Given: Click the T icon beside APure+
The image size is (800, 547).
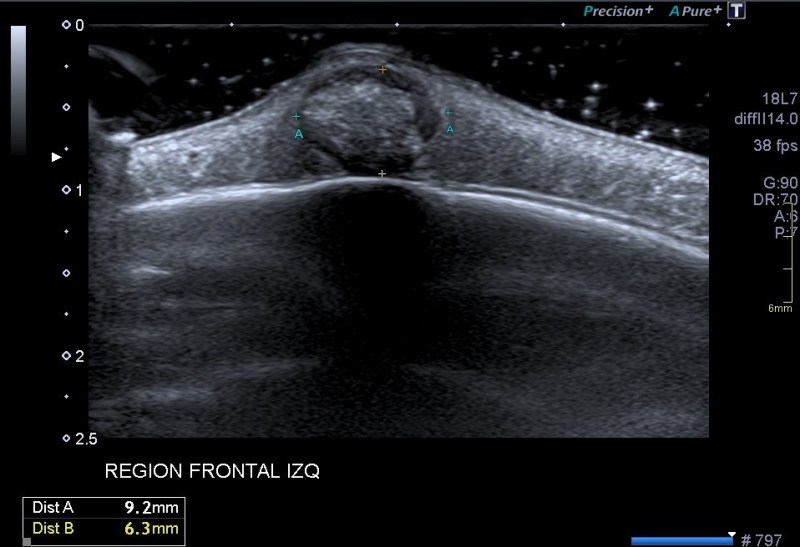Looking at the screenshot, I should tap(737, 10).
